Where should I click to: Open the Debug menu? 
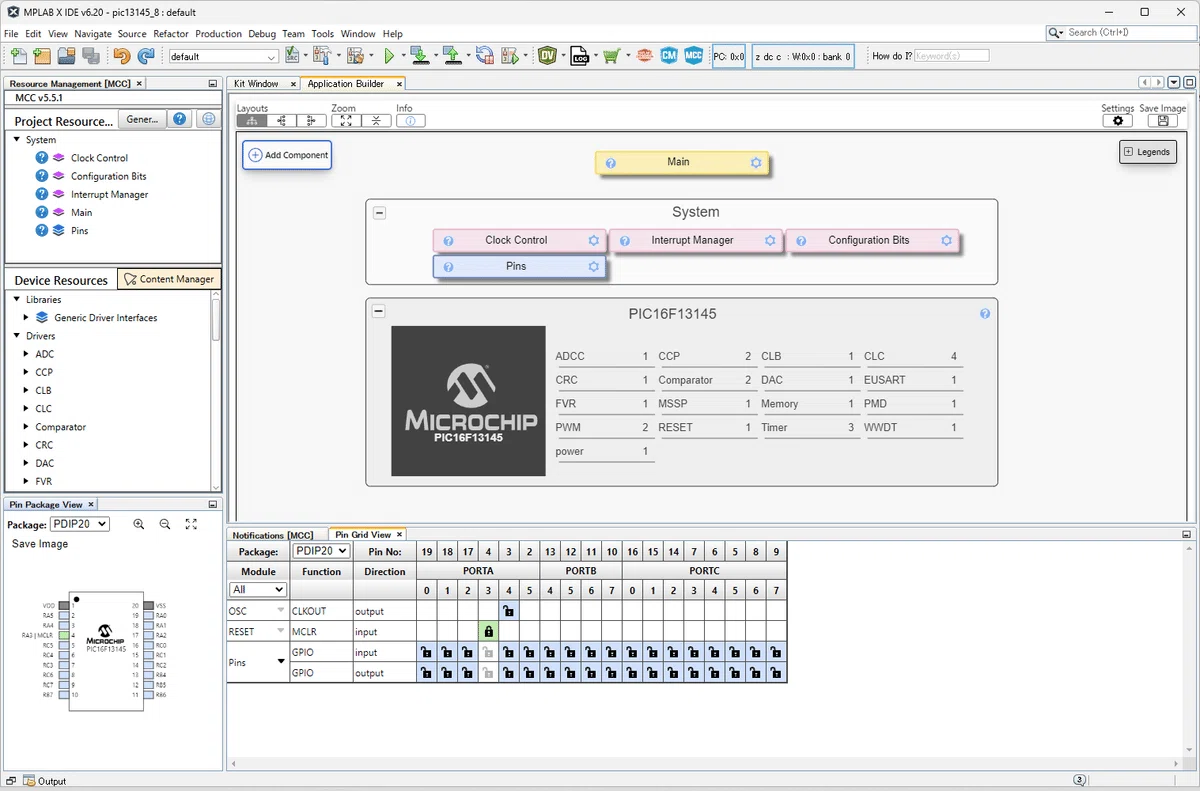tap(262, 34)
